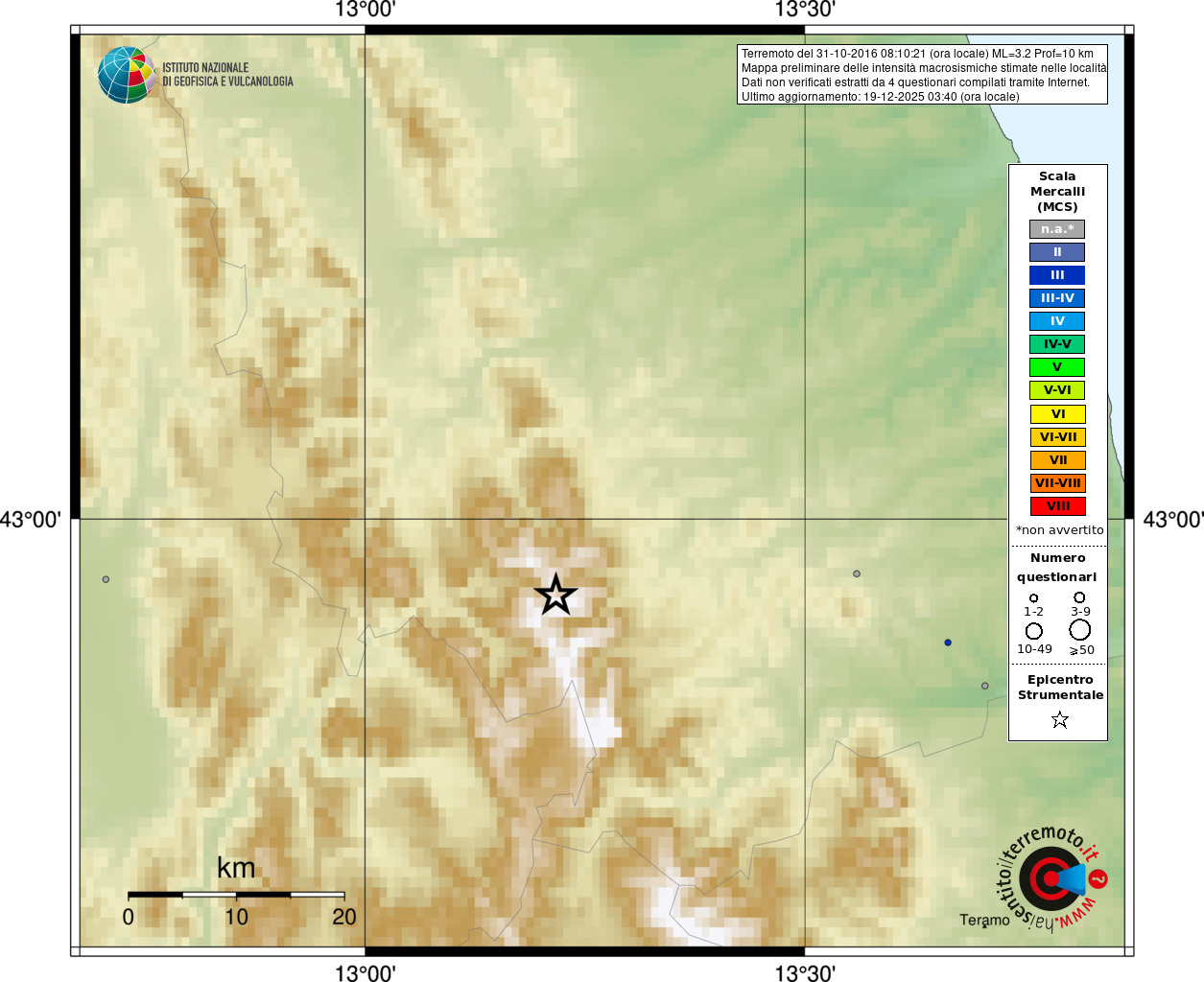
Task: Click the Mappa preliminare description line
Action: (924, 68)
